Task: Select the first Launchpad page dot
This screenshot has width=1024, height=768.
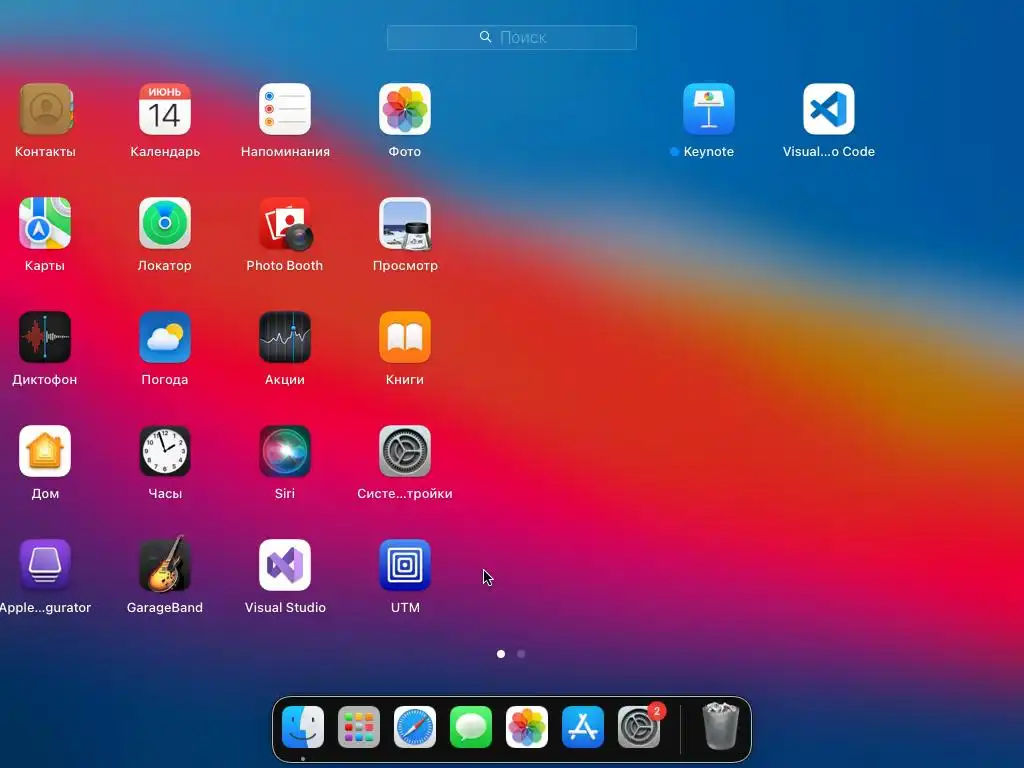Action: pos(501,654)
